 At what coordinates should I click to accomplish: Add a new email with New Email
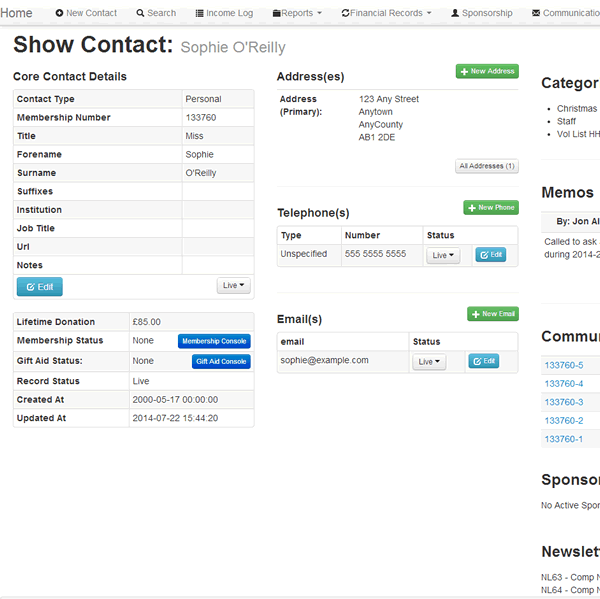pyautogui.click(x=492, y=314)
